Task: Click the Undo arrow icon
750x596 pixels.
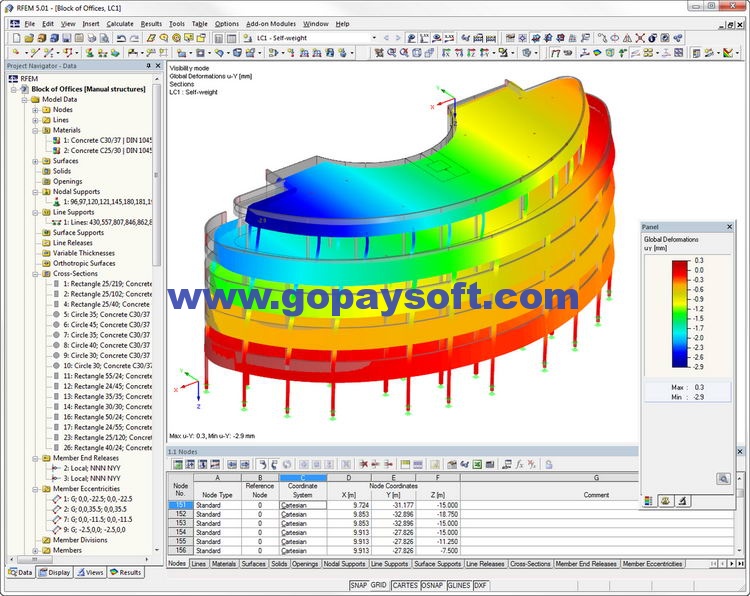Action: click(121, 38)
